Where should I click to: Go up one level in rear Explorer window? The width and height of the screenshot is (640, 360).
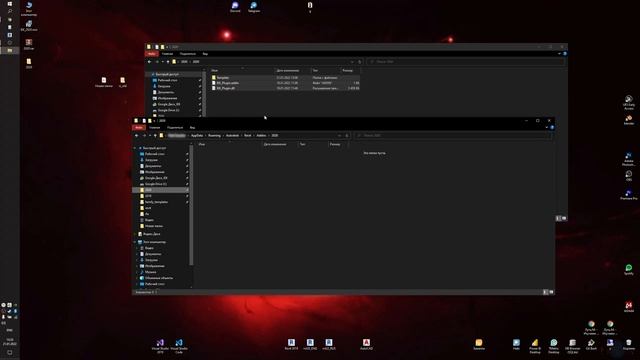click(x=168, y=62)
